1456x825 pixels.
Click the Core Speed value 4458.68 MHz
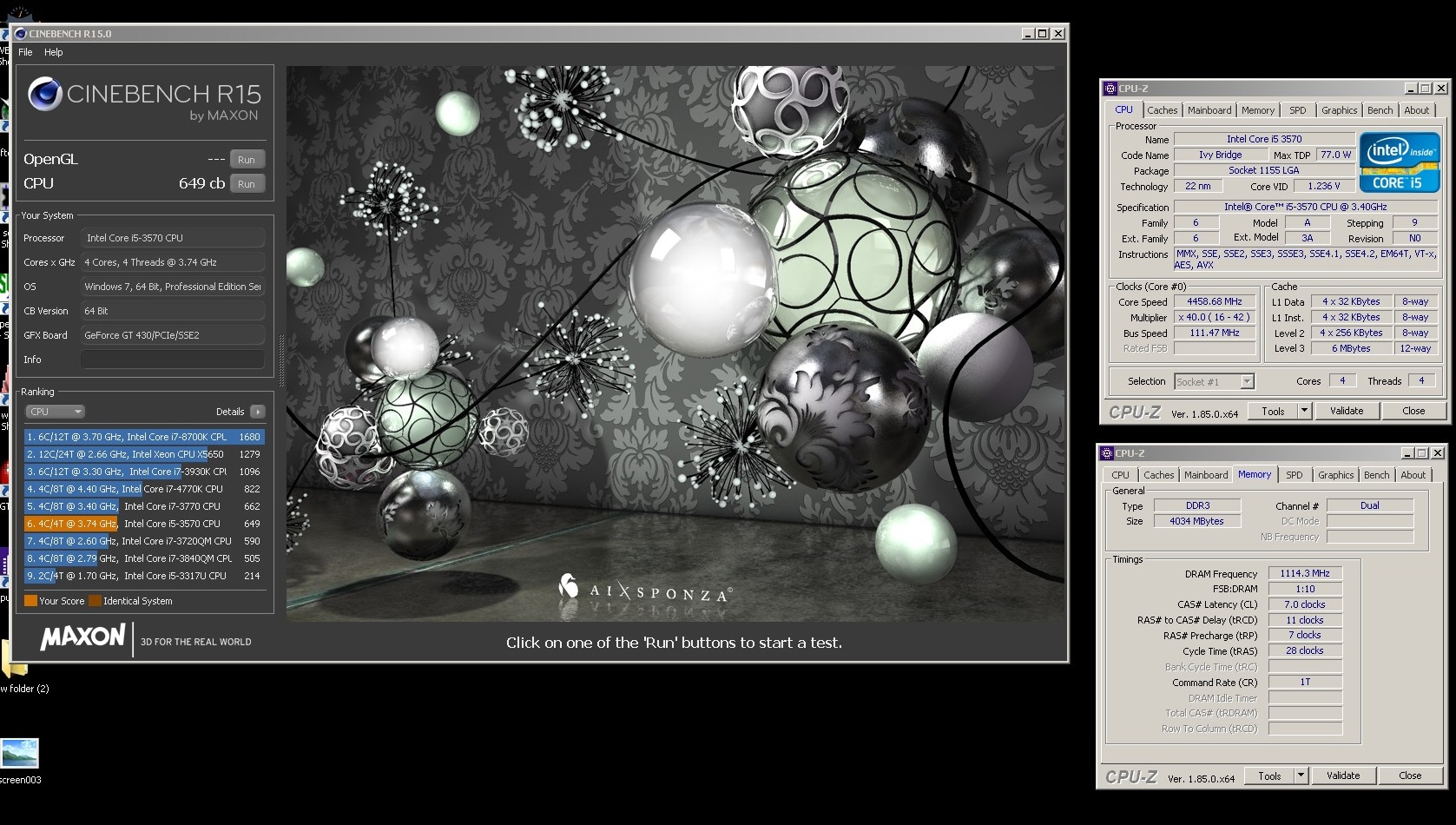1215,301
